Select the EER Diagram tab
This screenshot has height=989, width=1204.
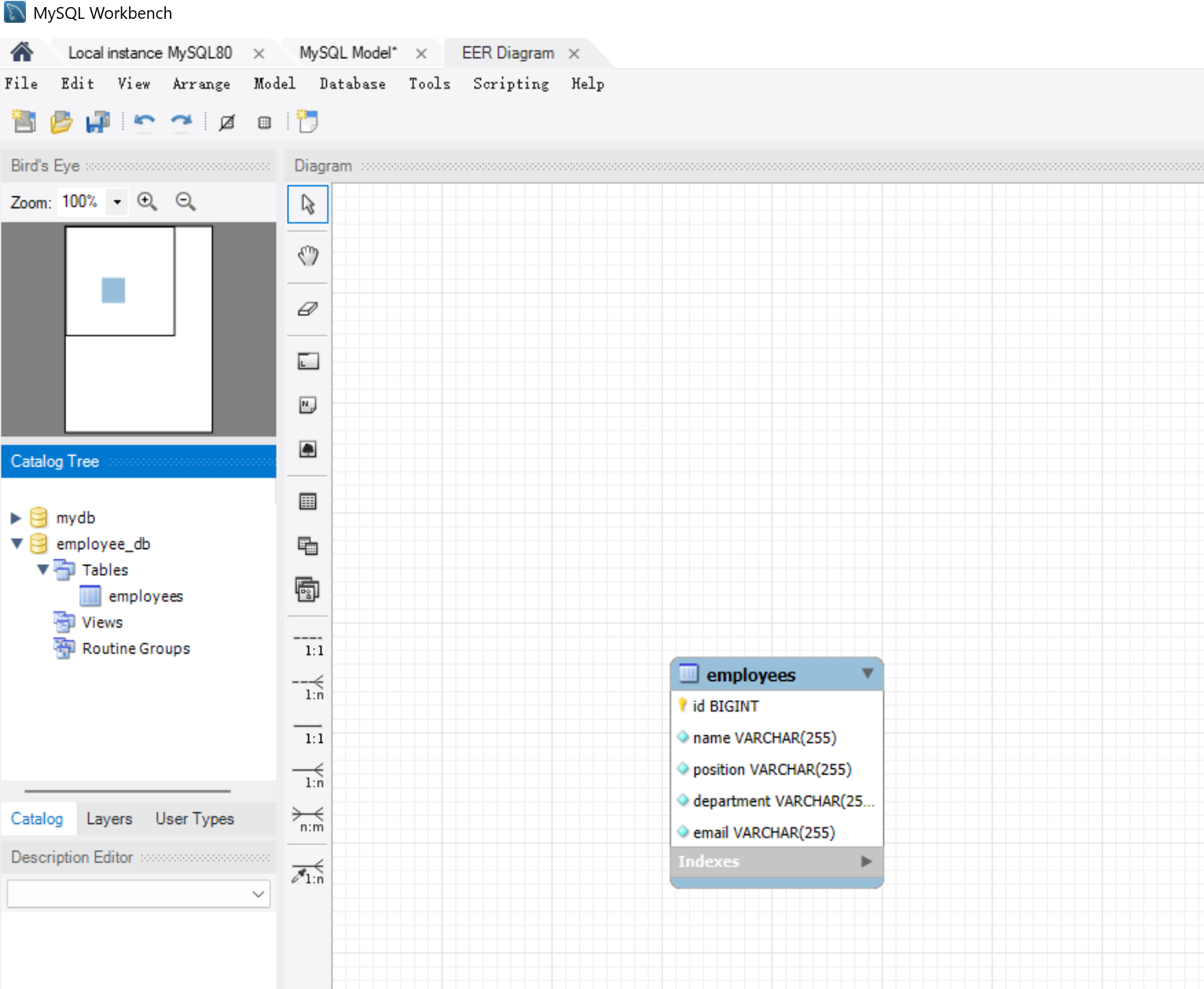(508, 53)
